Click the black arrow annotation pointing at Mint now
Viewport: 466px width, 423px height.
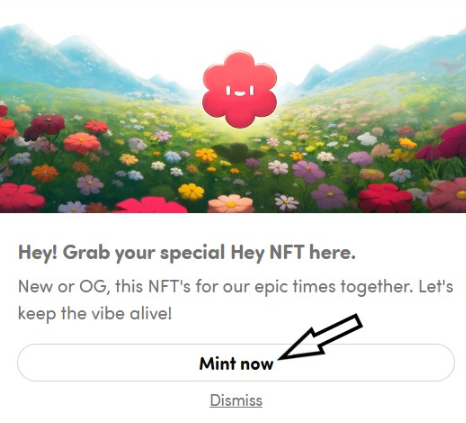click(320, 337)
